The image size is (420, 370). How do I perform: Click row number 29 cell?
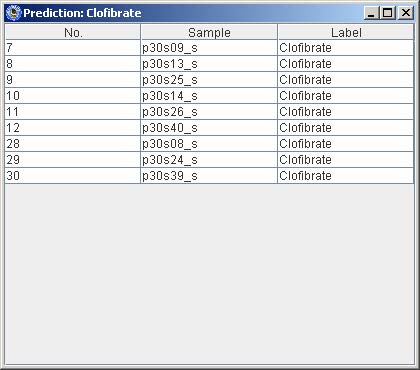[73, 160]
